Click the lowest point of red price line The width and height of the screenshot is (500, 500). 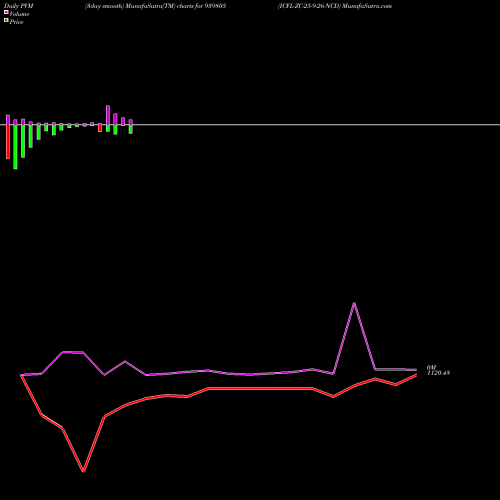coord(83,471)
